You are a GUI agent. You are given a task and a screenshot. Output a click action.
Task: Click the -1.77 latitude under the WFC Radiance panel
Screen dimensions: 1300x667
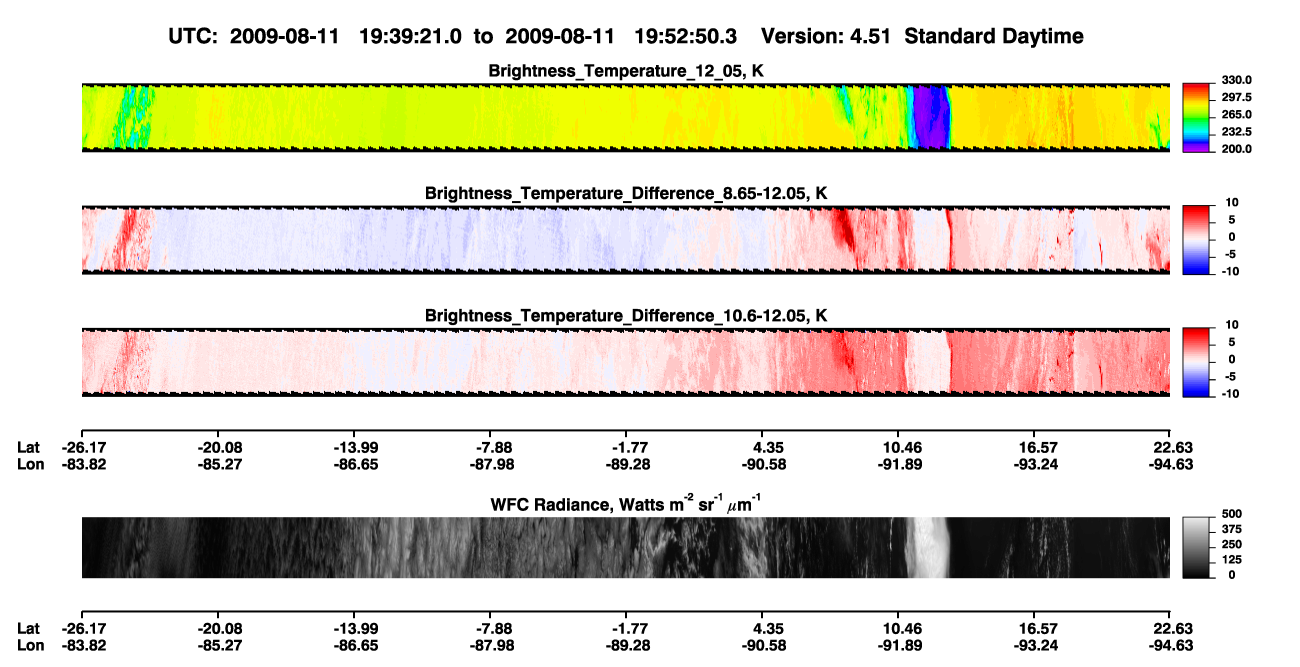click(x=626, y=628)
